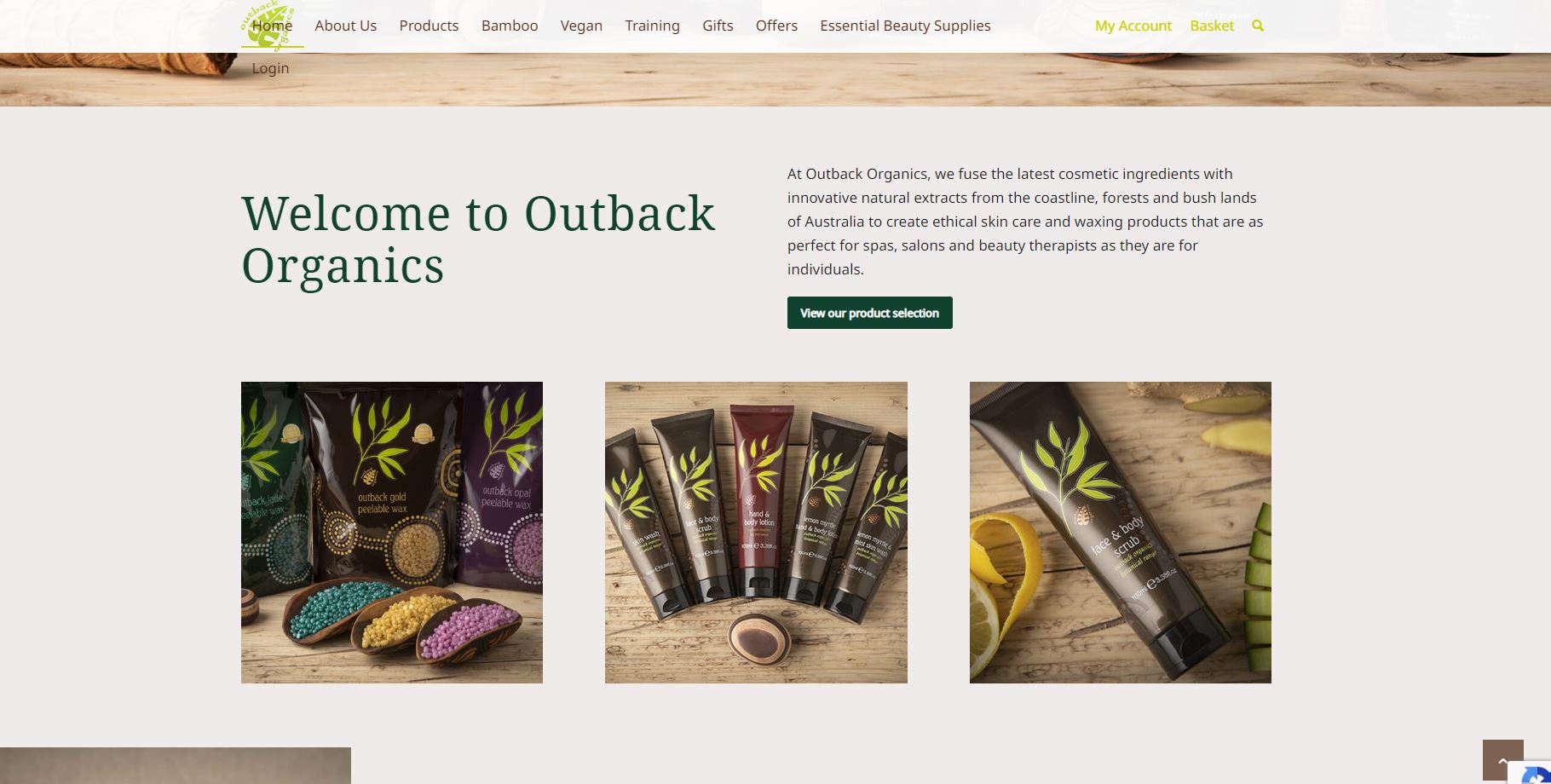1551x784 pixels.
Task: Click the search magnifier icon
Action: tap(1258, 26)
